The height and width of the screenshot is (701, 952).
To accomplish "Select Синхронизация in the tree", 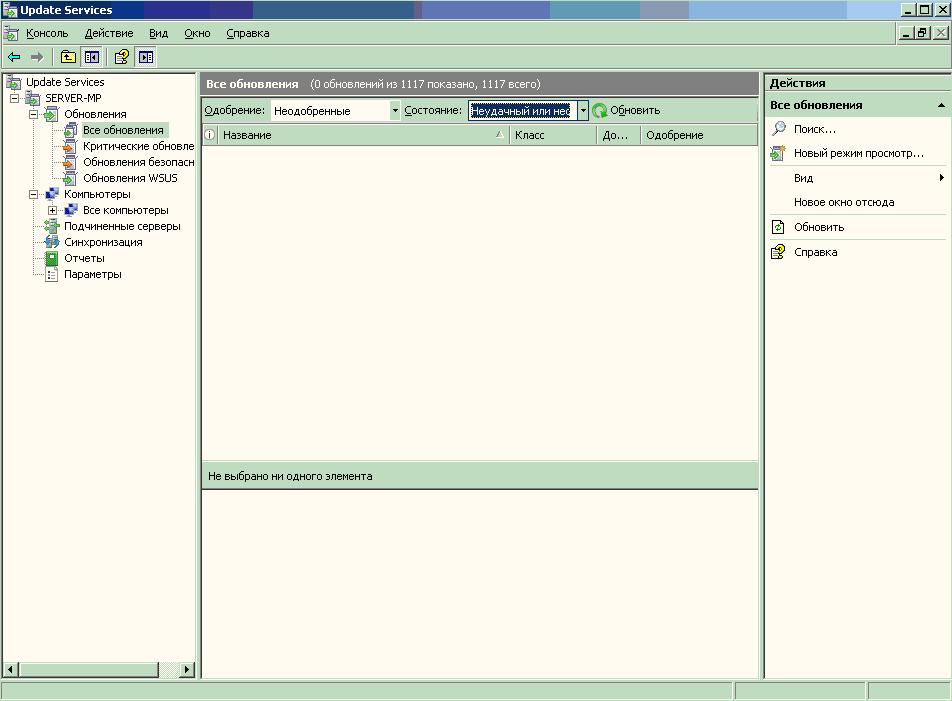I will [103, 242].
